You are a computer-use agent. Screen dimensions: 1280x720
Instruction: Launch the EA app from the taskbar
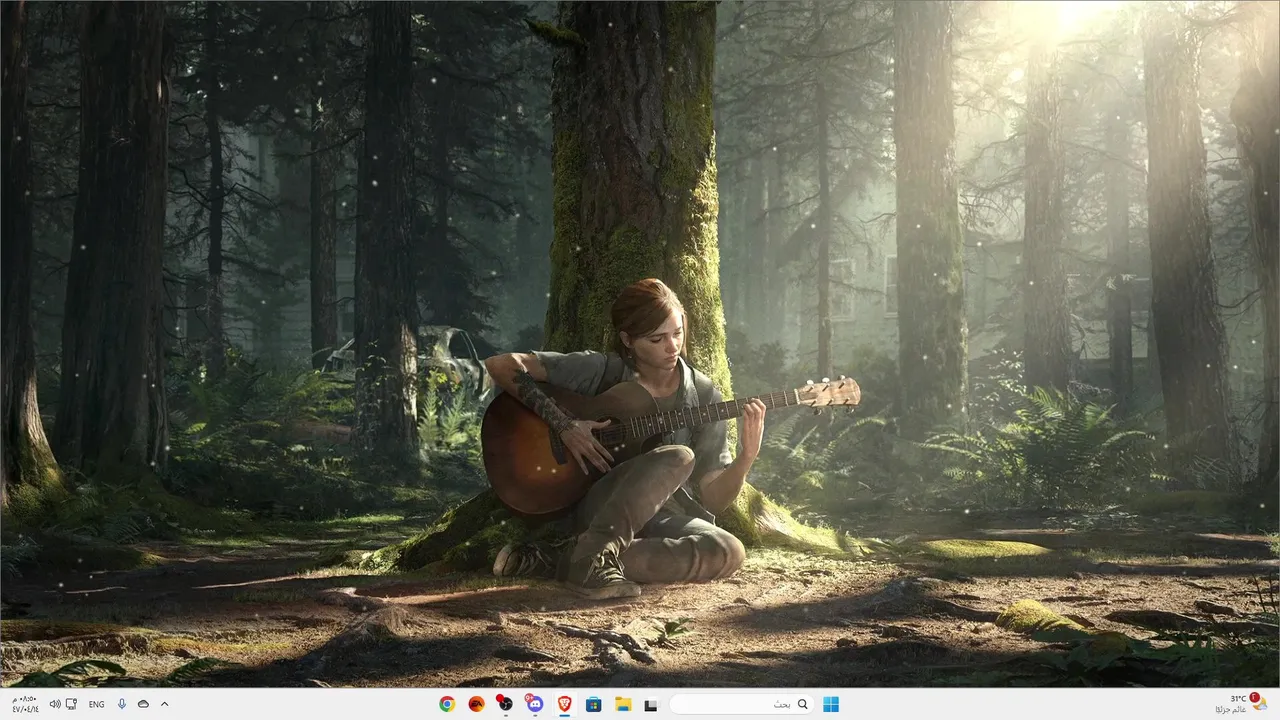pos(476,704)
